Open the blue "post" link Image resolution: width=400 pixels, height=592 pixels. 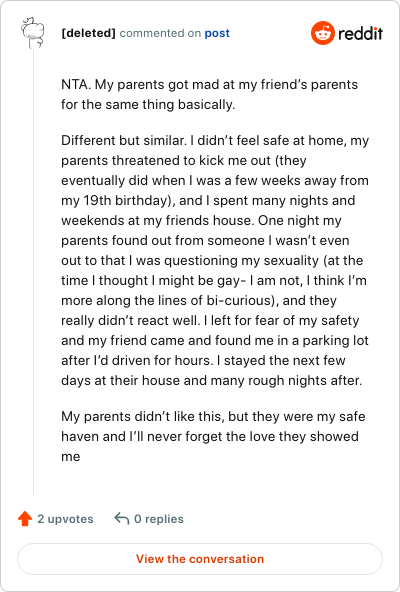point(217,33)
